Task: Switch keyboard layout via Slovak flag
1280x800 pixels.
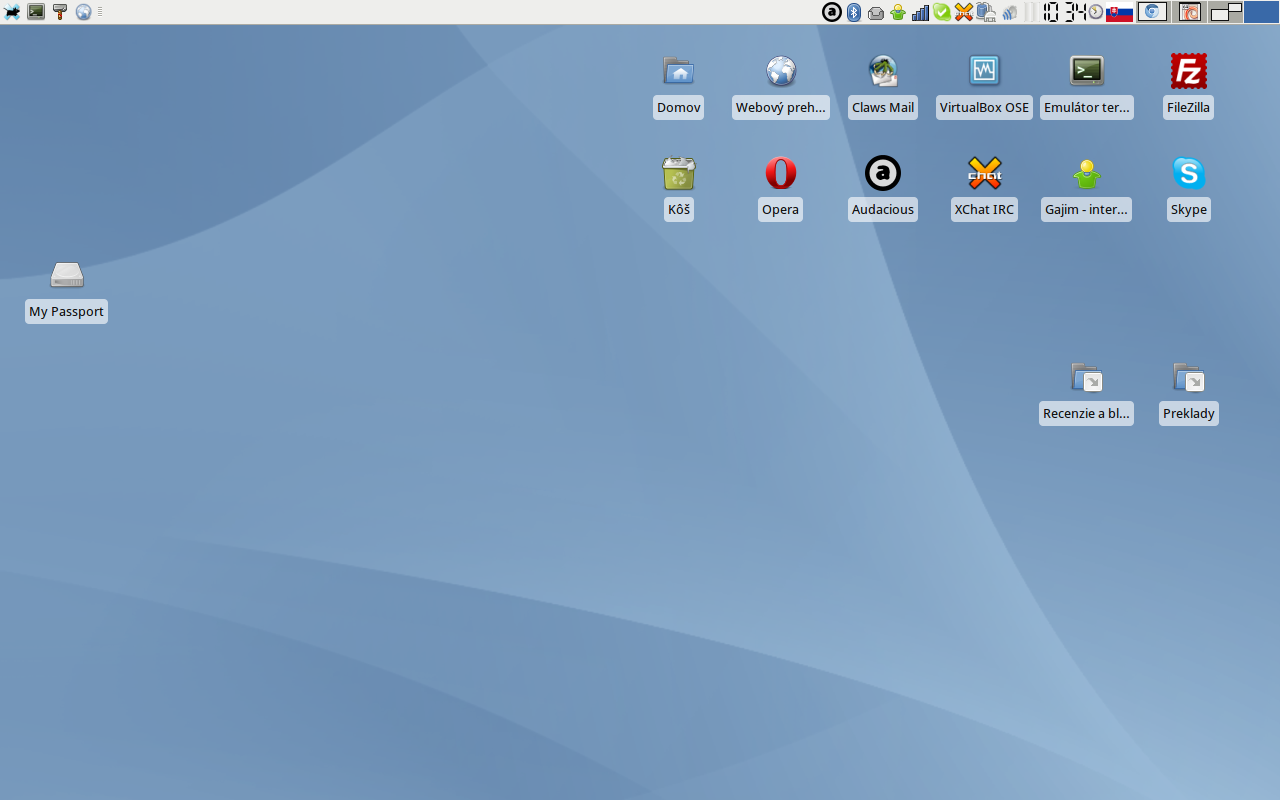Action: (1119, 12)
